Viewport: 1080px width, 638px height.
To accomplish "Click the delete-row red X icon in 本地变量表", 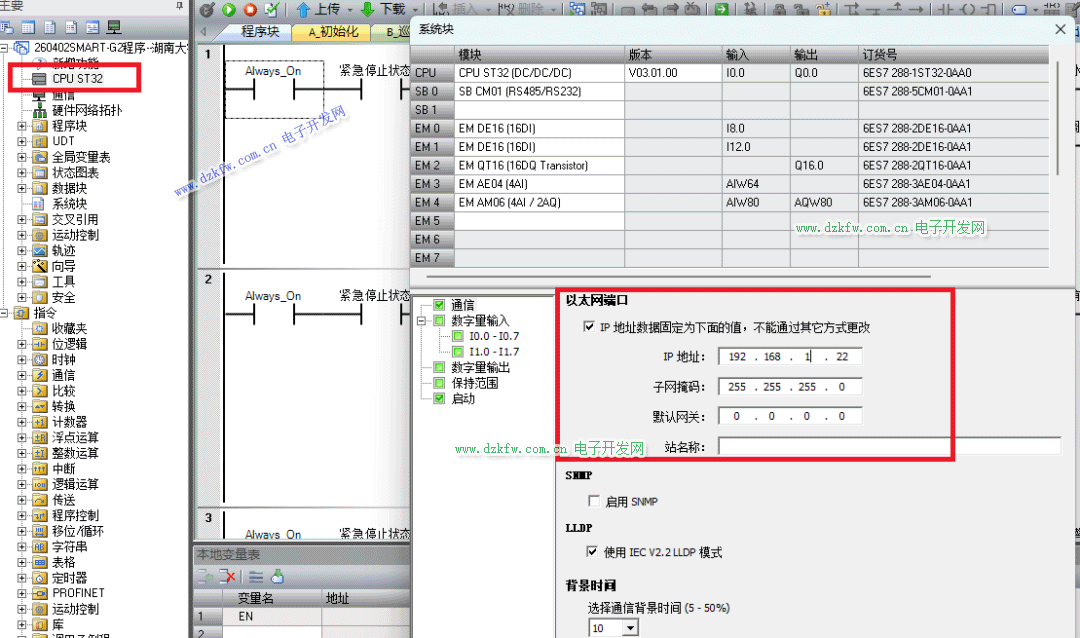I will click(227, 577).
